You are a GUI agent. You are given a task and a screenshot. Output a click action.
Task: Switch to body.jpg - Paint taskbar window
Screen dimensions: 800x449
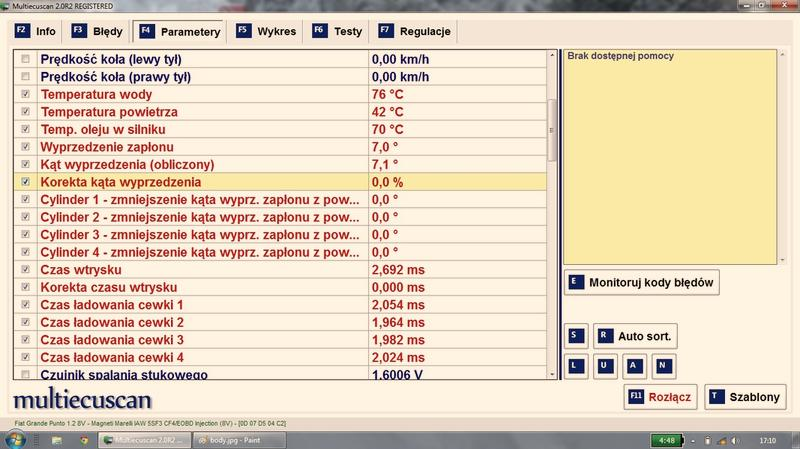pyautogui.click(x=239, y=440)
